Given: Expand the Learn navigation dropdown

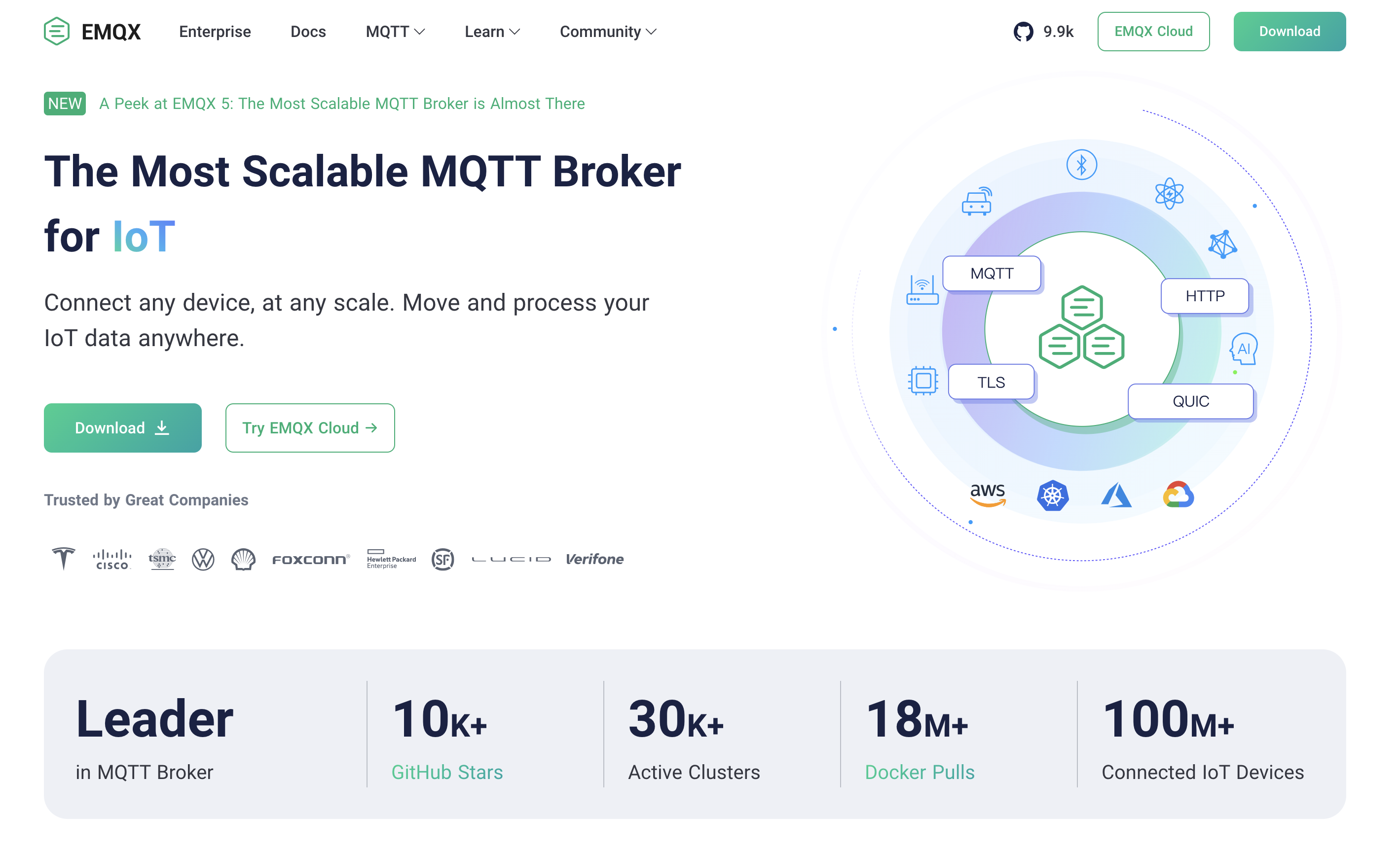Looking at the screenshot, I should [491, 32].
